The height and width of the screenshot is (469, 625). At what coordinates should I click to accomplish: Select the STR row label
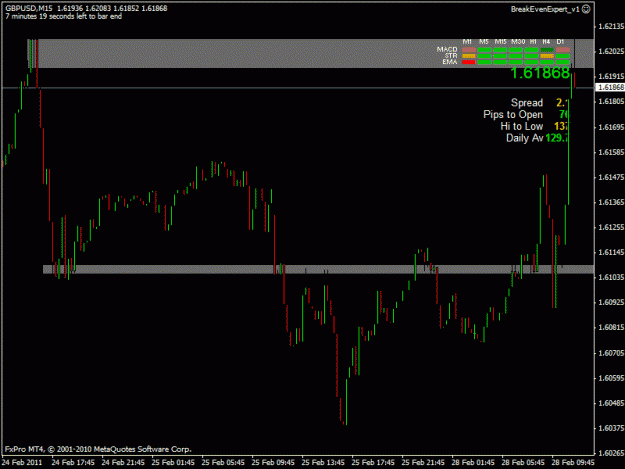[451, 56]
